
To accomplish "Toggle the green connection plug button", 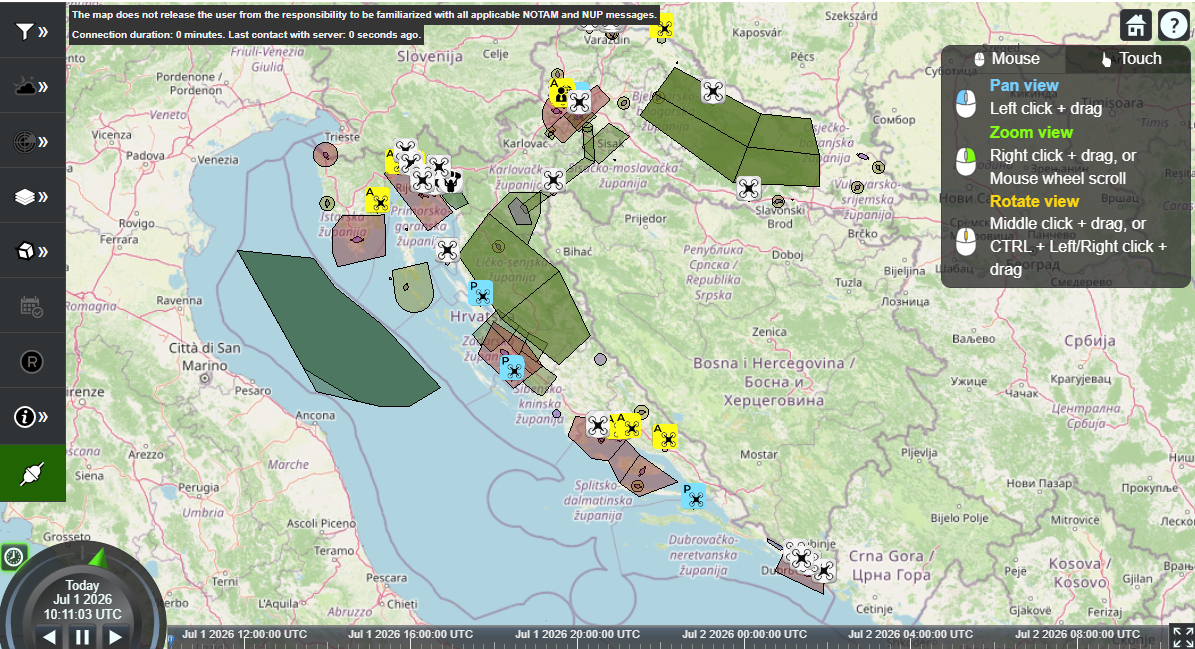I will tap(32, 473).
